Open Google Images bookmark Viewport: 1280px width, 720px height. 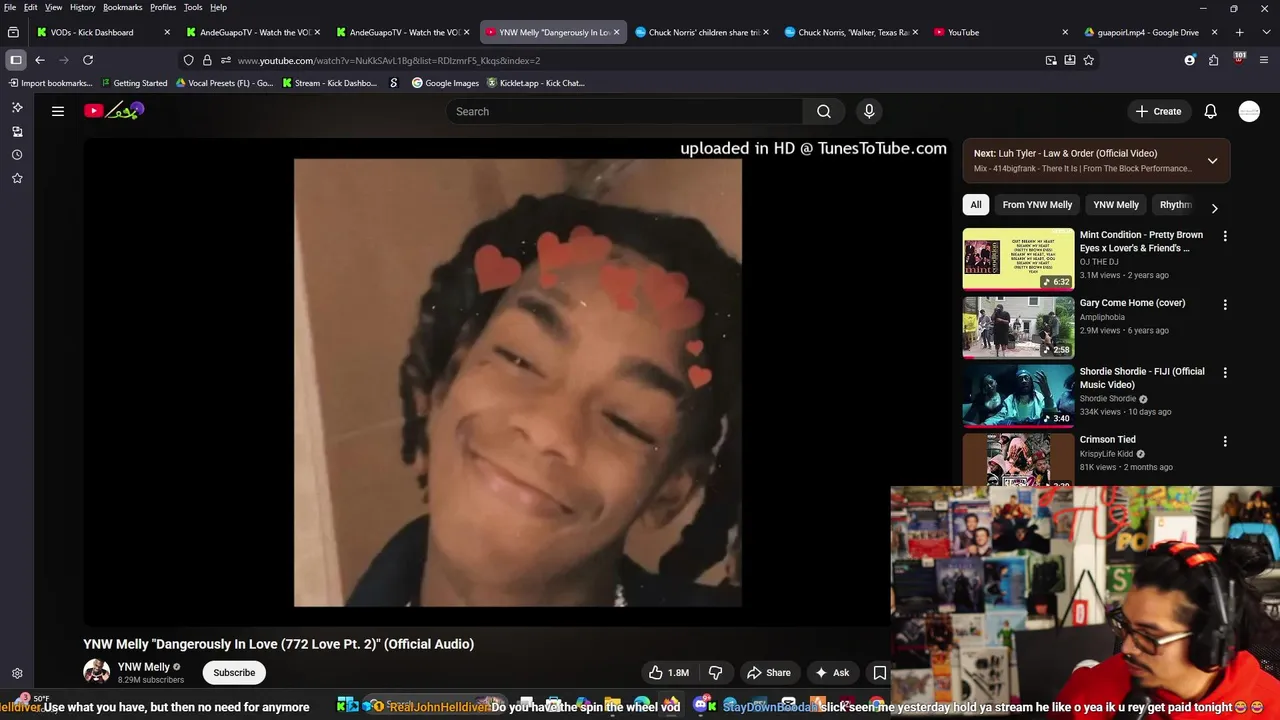[x=445, y=83]
